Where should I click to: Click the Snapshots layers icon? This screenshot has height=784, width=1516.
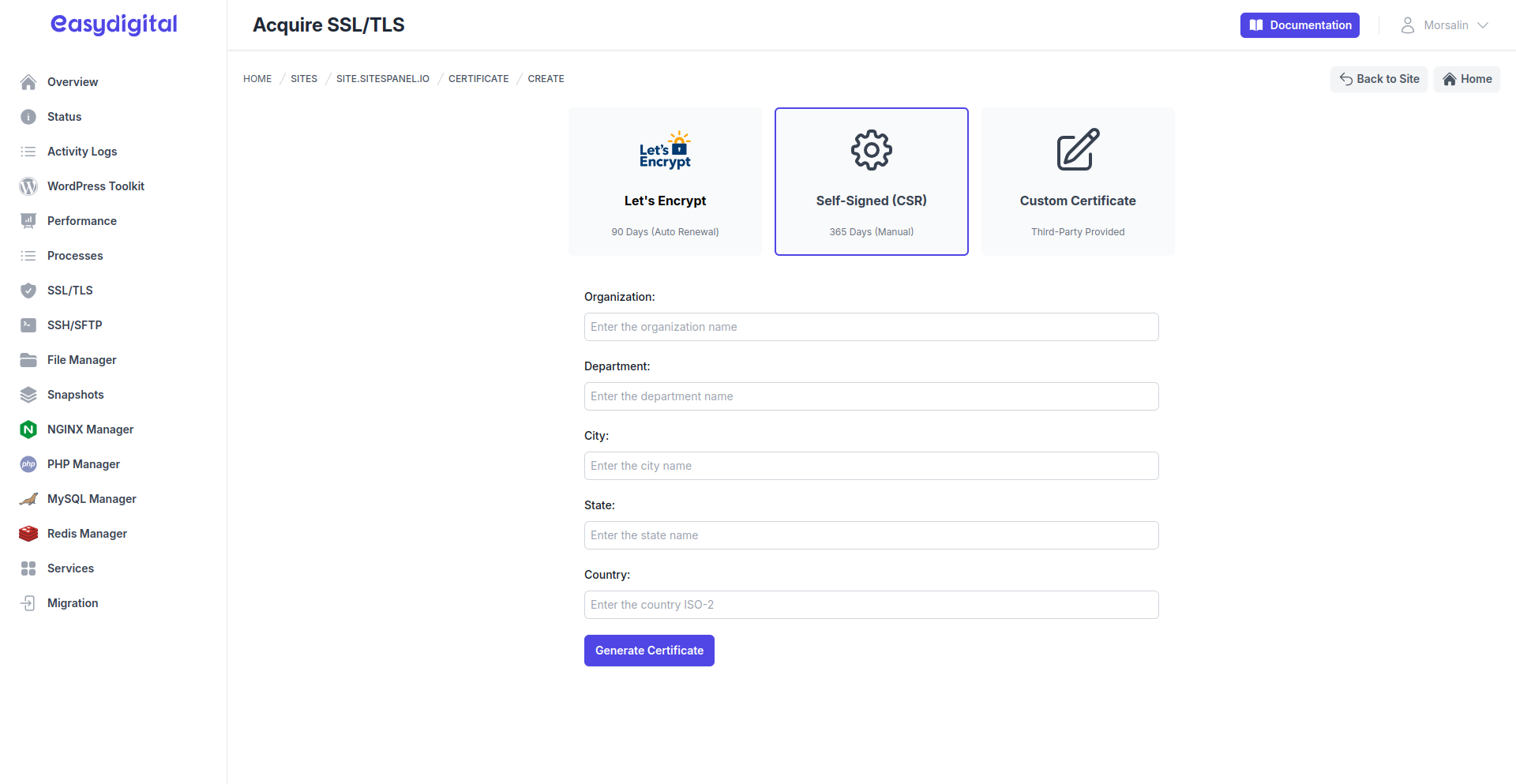[x=28, y=394]
